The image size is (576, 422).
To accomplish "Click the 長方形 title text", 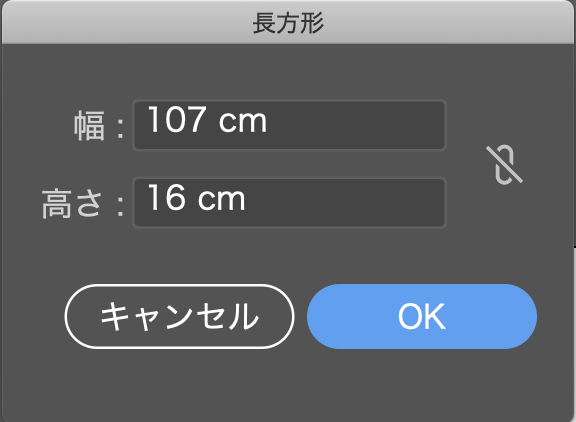I will coord(288,23).
